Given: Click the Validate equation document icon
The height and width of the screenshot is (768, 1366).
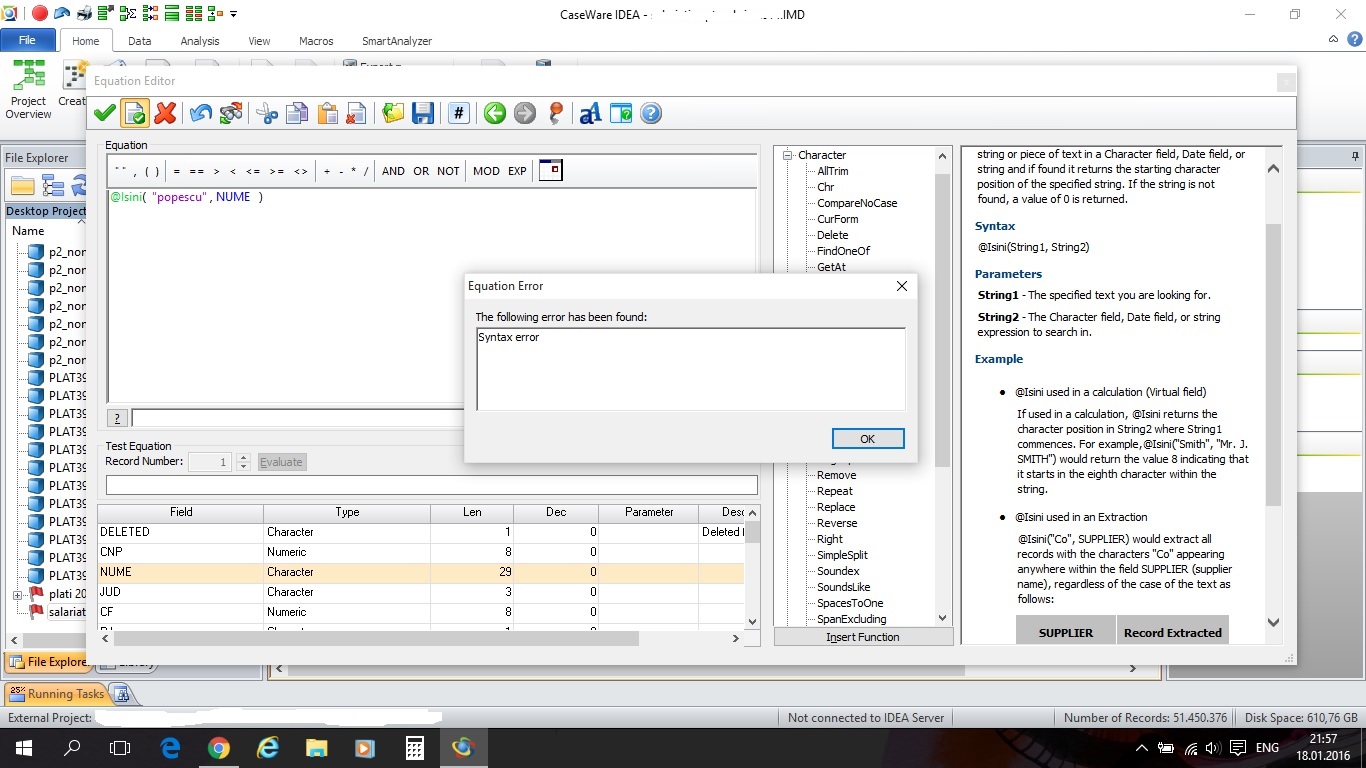Looking at the screenshot, I should [x=135, y=114].
